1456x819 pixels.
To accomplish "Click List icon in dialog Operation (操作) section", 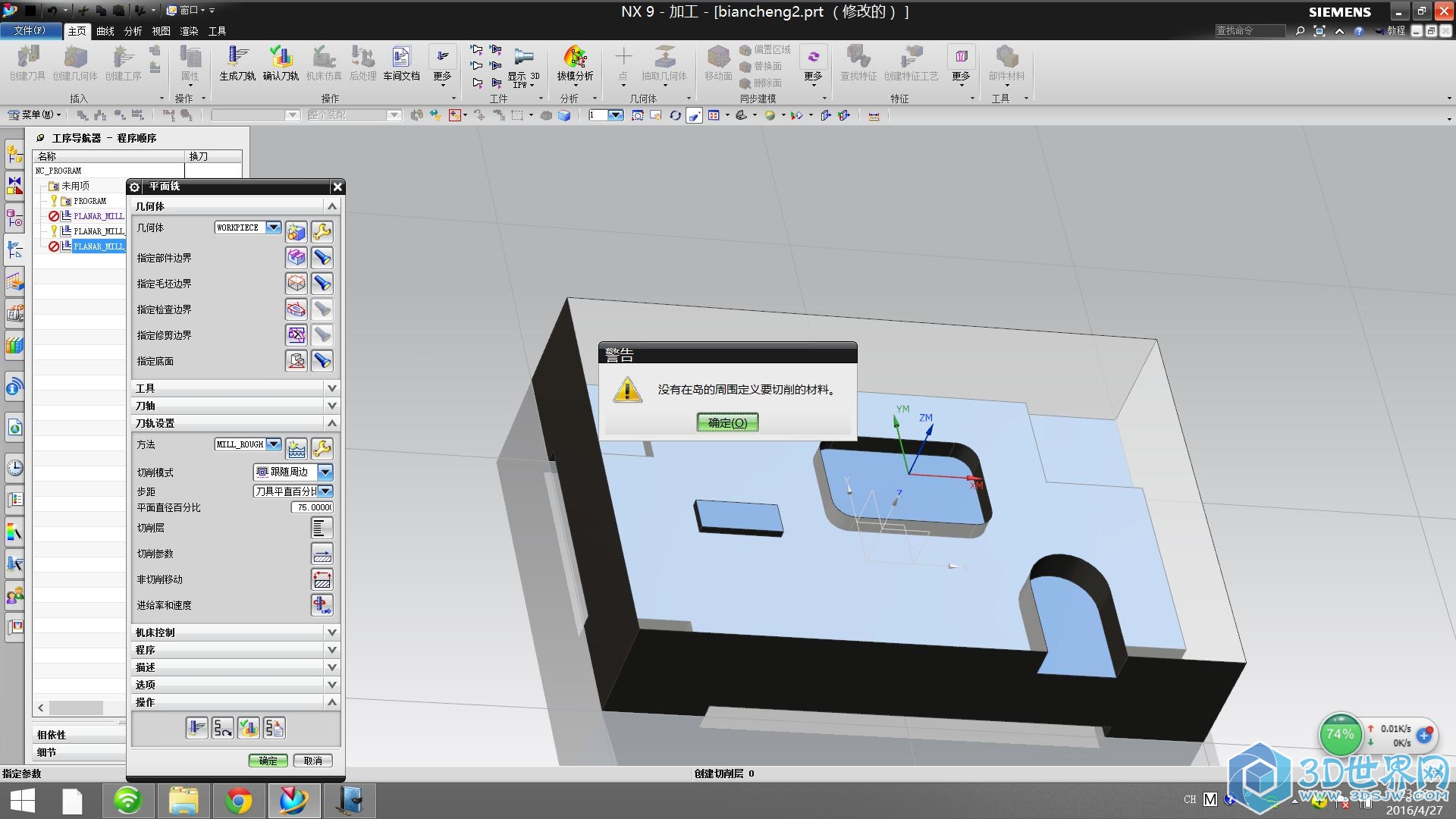I will pyautogui.click(x=275, y=728).
